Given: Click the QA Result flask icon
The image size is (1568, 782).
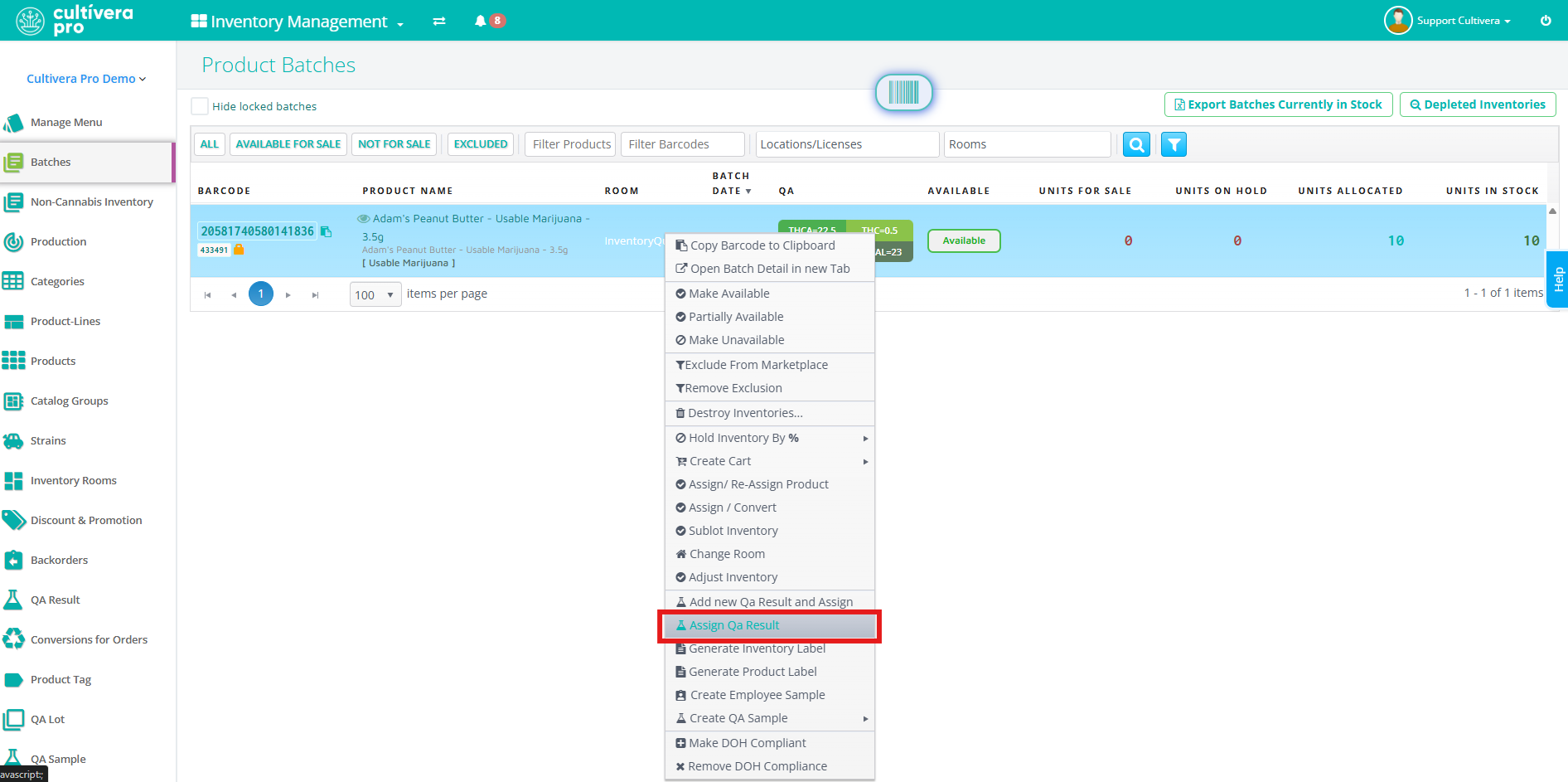Looking at the screenshot, I should pyautogui.click(x=13, y=600).
